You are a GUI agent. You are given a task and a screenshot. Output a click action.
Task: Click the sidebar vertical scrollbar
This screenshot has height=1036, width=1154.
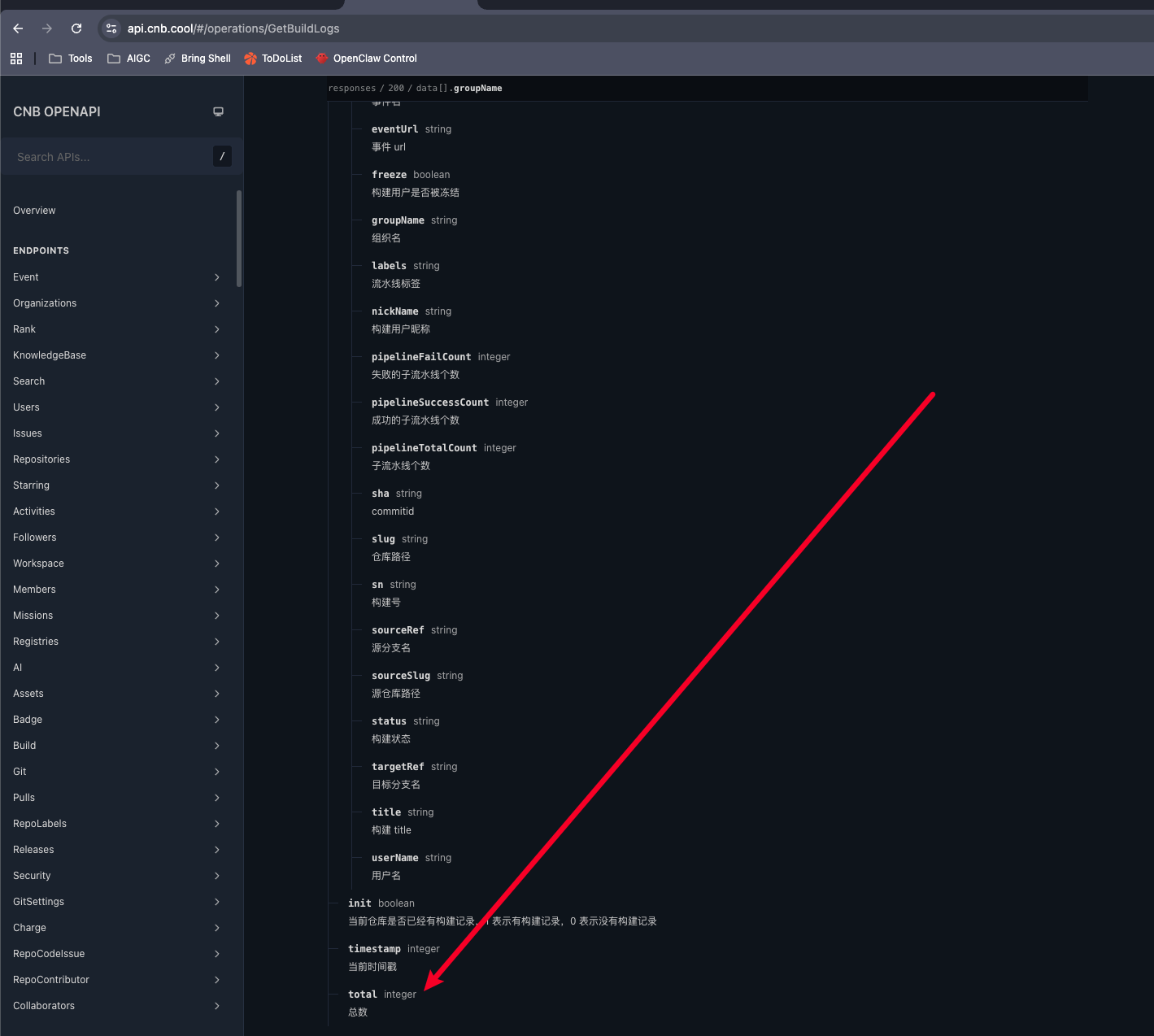click(239, 238)
